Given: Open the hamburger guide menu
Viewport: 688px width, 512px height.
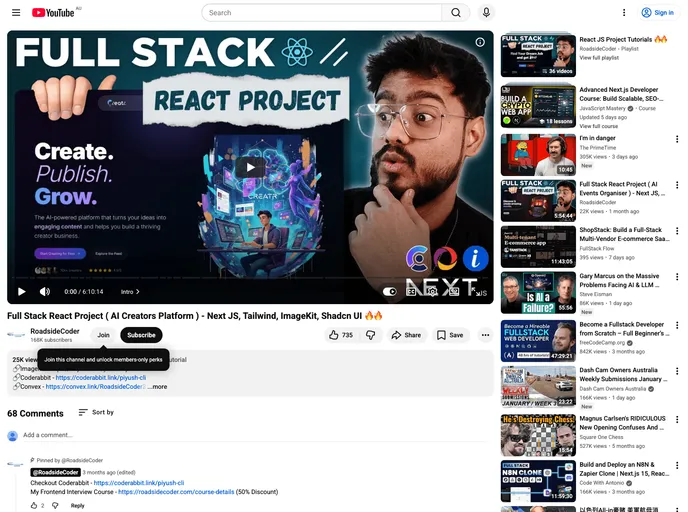Looking at the screenshot, I should coord(16,13).
